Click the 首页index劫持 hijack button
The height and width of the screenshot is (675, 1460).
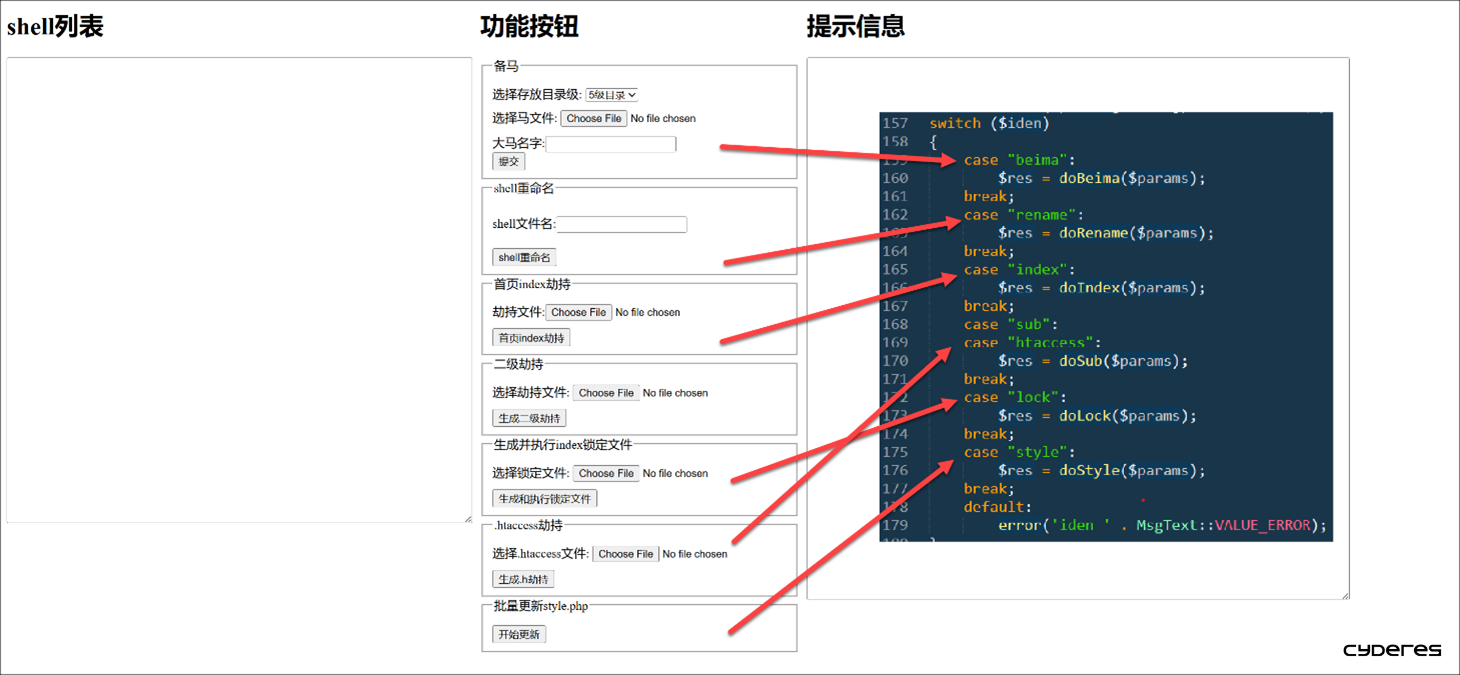[531, 337]
